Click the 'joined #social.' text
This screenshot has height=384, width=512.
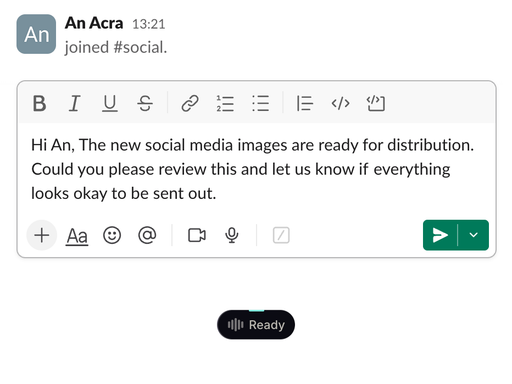coord(116,47)
